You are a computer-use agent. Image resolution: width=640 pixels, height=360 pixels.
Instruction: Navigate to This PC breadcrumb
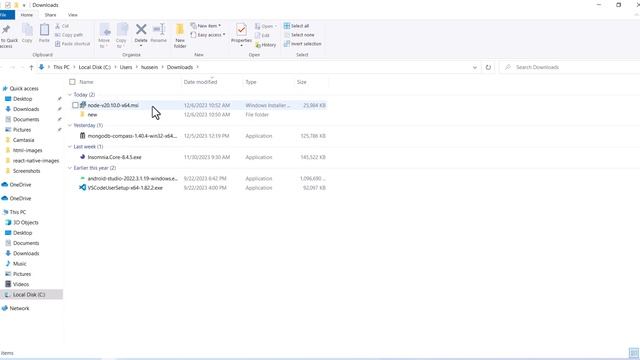click(61, 67)
